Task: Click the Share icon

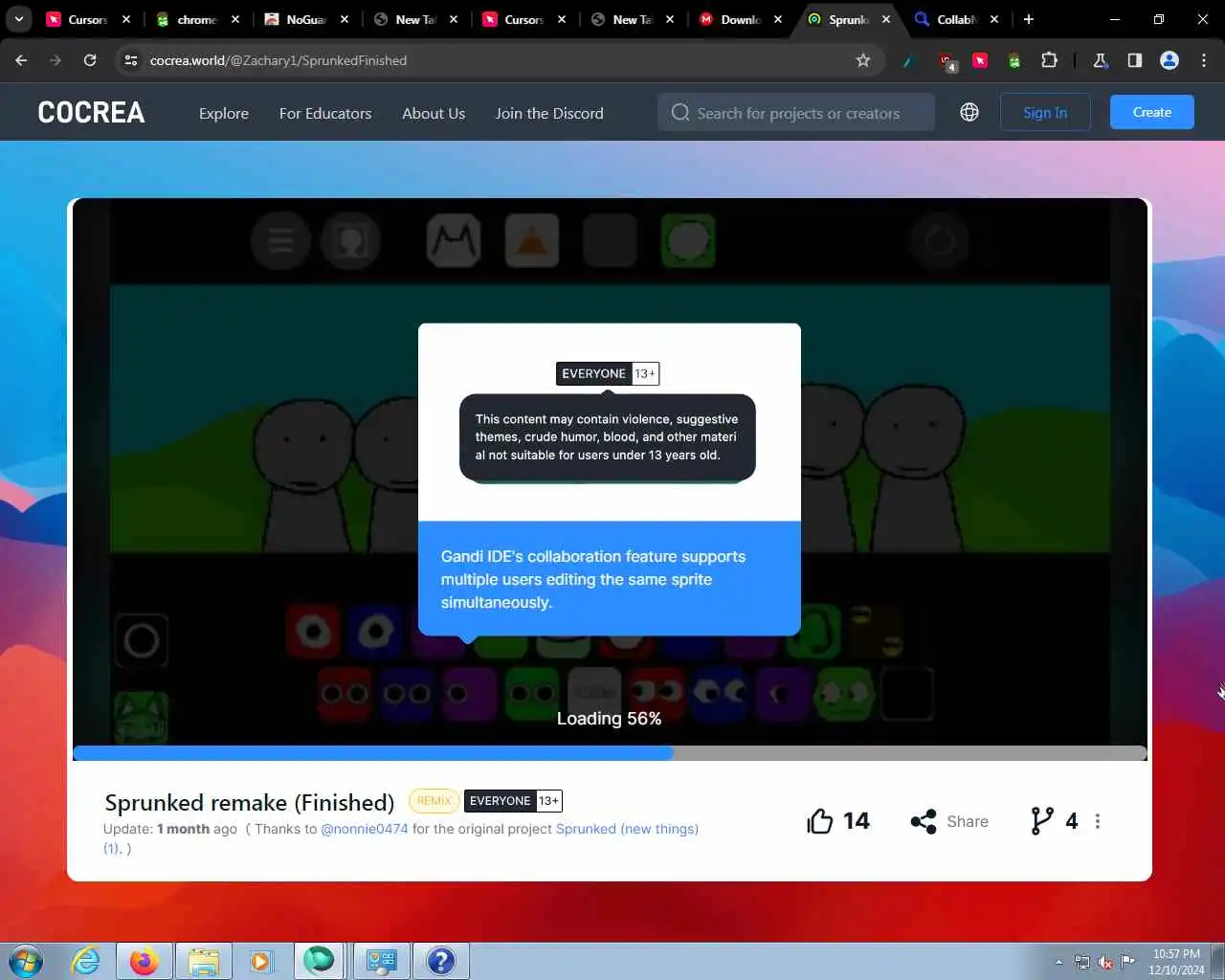Action: point(924,821)
